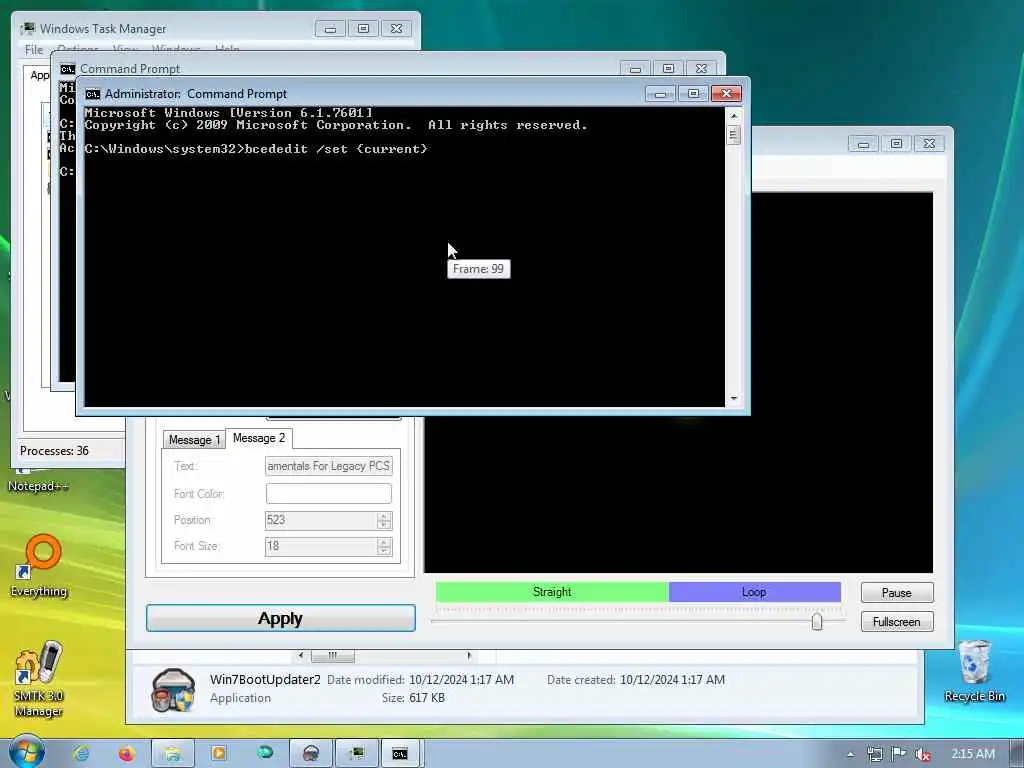Close the background Command Prompt window
The height and width of the screenshot is (768, 1024).
[x=701, y=69]
